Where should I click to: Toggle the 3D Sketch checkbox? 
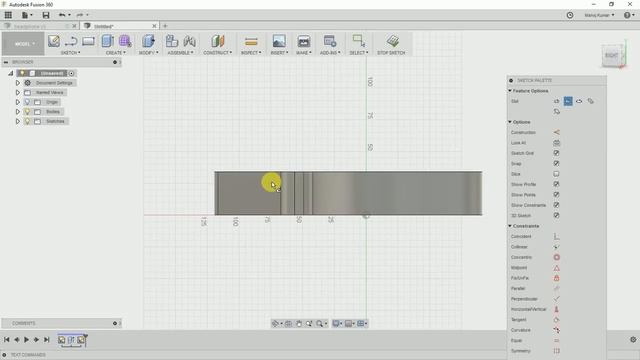point(556,215)
